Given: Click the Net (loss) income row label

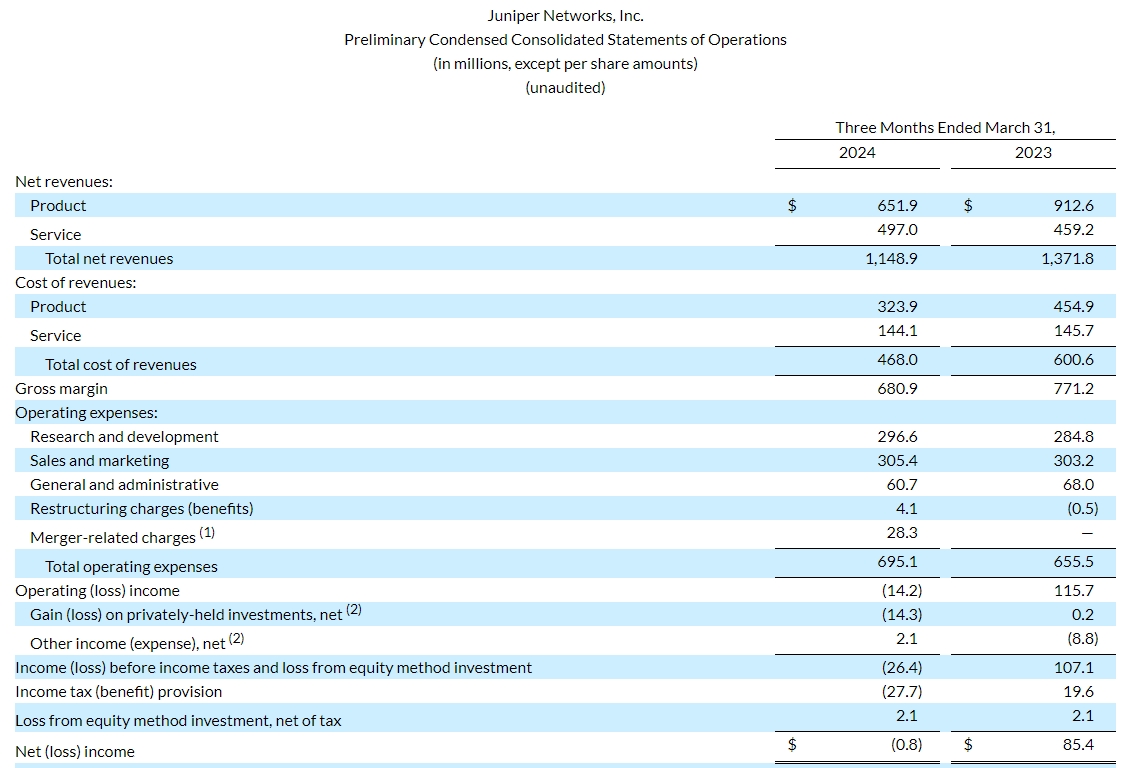Looking at the screenshot, I should (75, 752).
